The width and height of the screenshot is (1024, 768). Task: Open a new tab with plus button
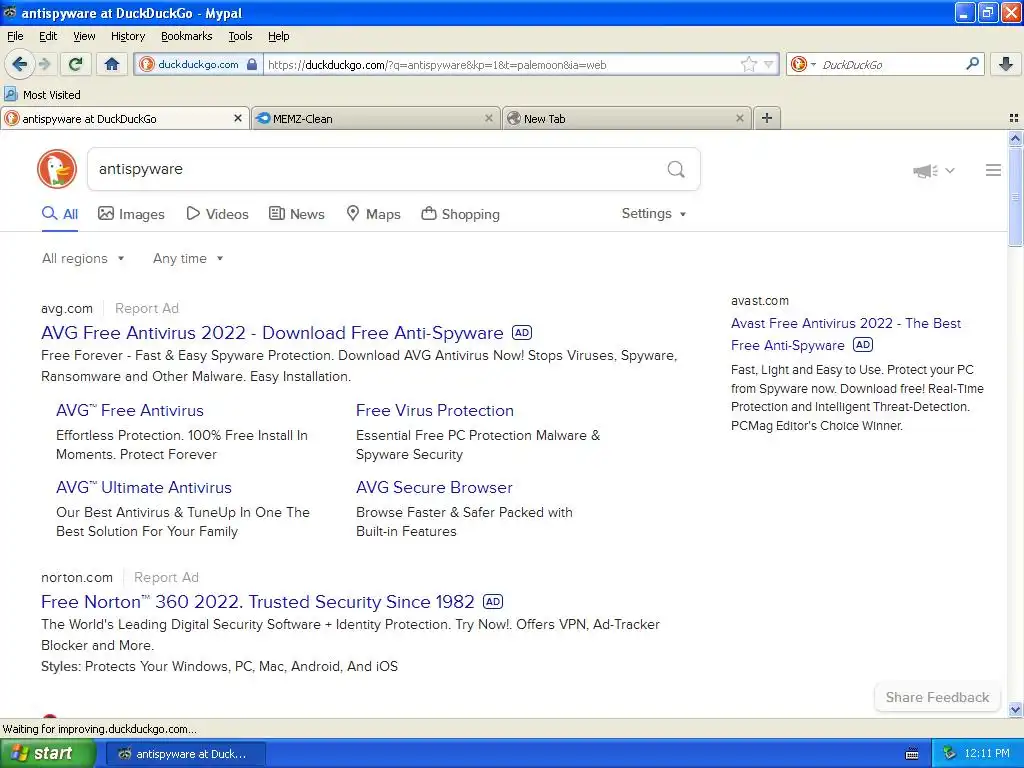(767, 118)
